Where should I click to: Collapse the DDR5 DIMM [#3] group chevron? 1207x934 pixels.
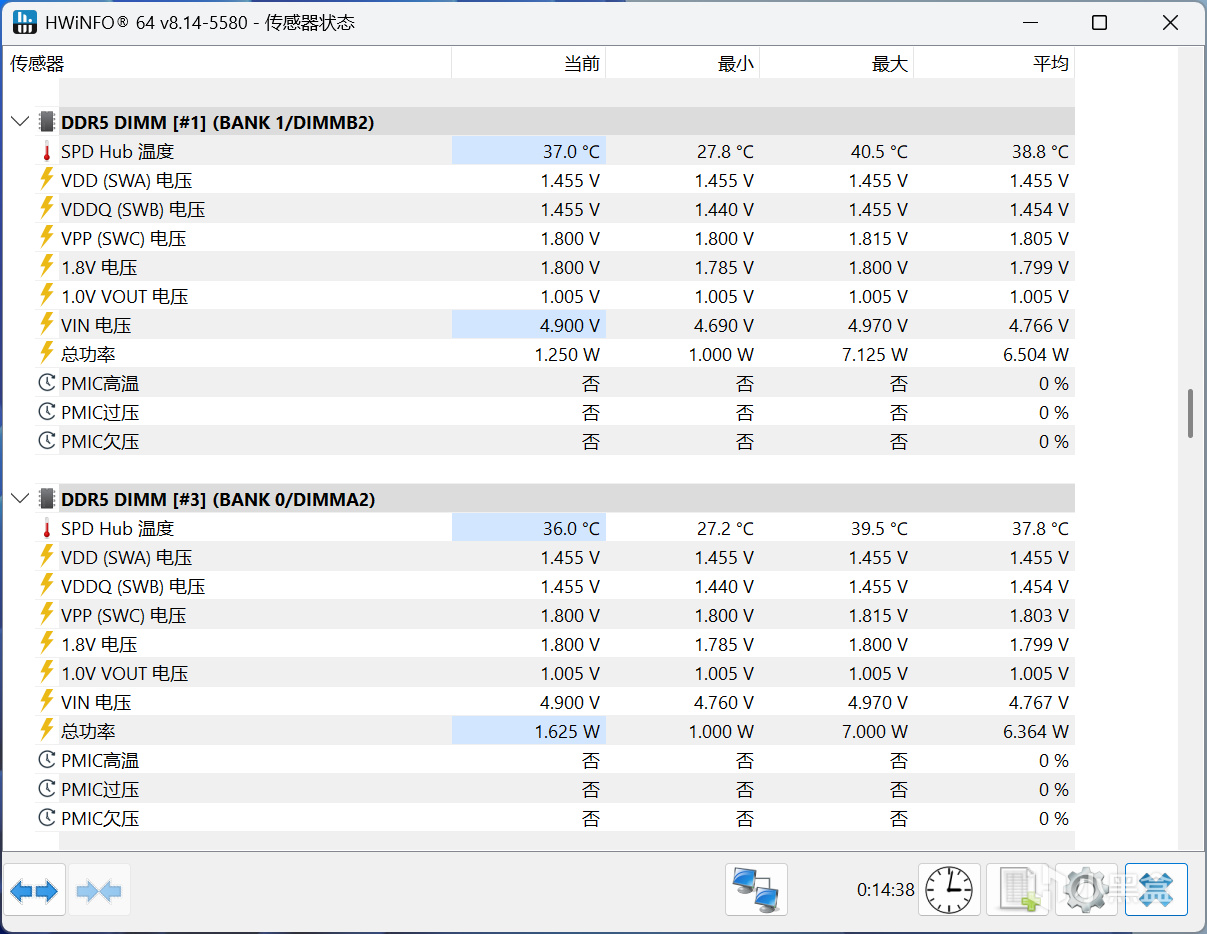coord(20,499)
